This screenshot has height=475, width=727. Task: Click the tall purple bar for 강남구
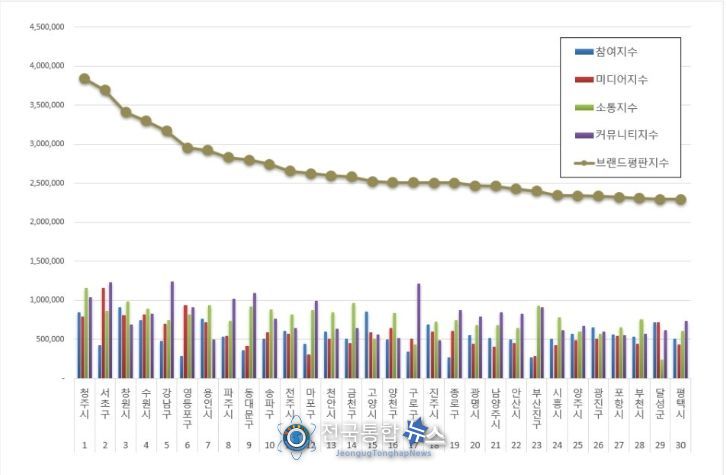[172, 330]
